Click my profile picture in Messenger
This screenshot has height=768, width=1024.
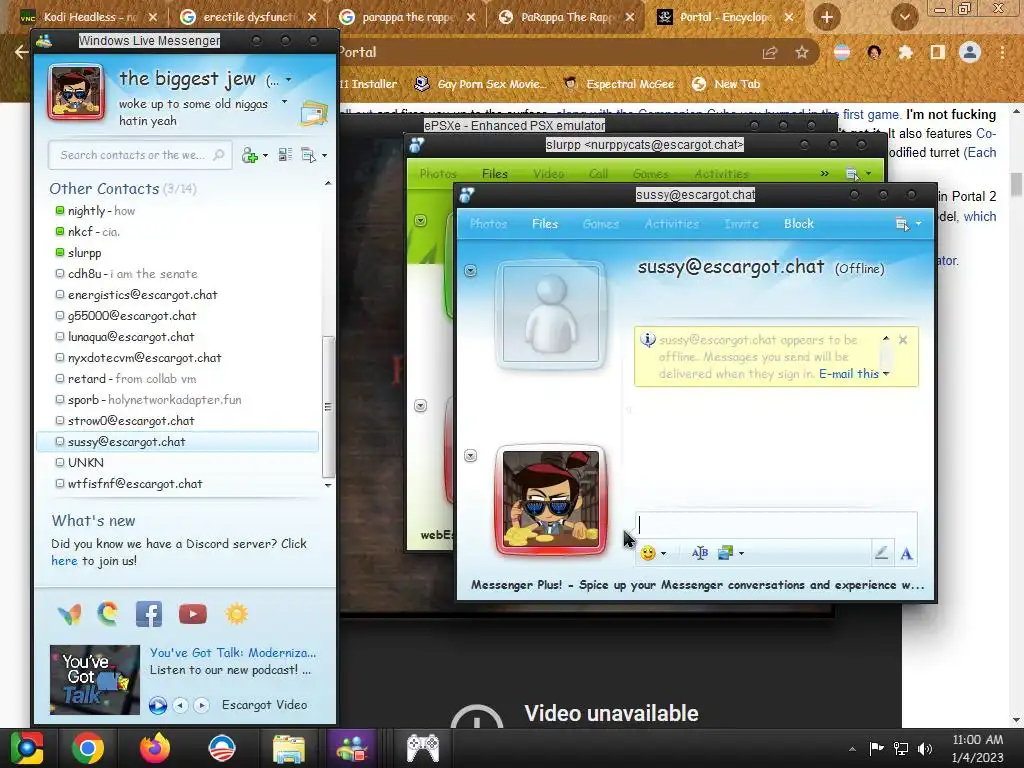click(76, 92)
